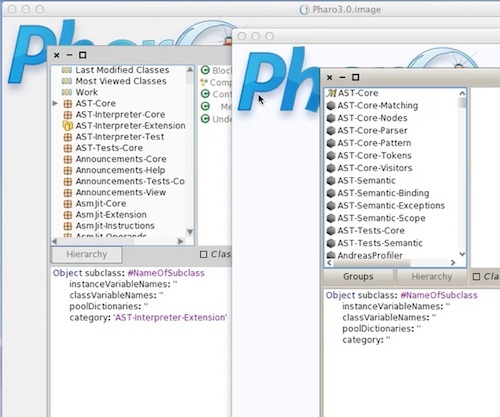Click the cube icon beside AndreasProfiler
Viewport: 500px width, 417px height.
click(x=331, y=255)
